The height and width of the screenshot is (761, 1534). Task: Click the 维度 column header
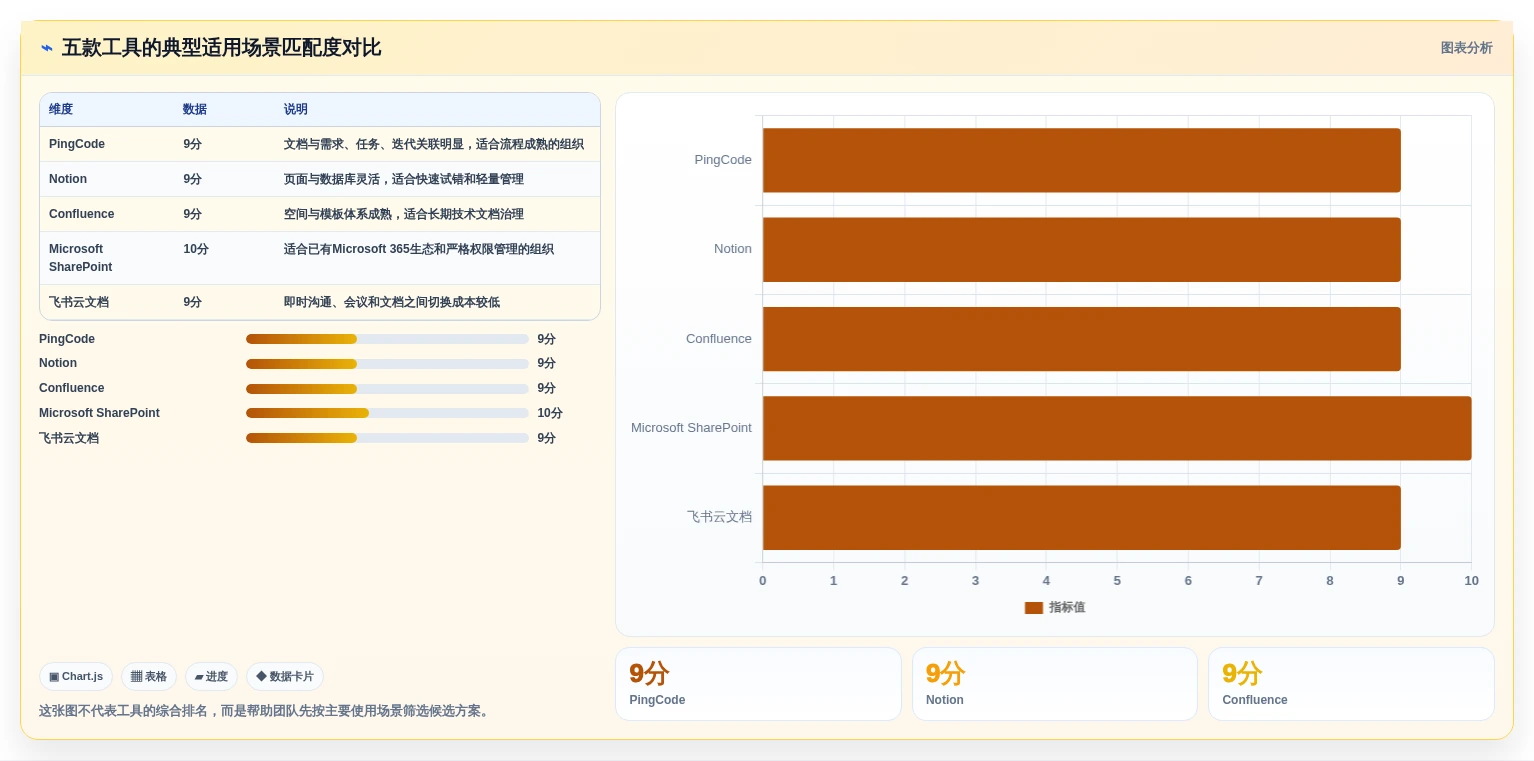(61, 109)
